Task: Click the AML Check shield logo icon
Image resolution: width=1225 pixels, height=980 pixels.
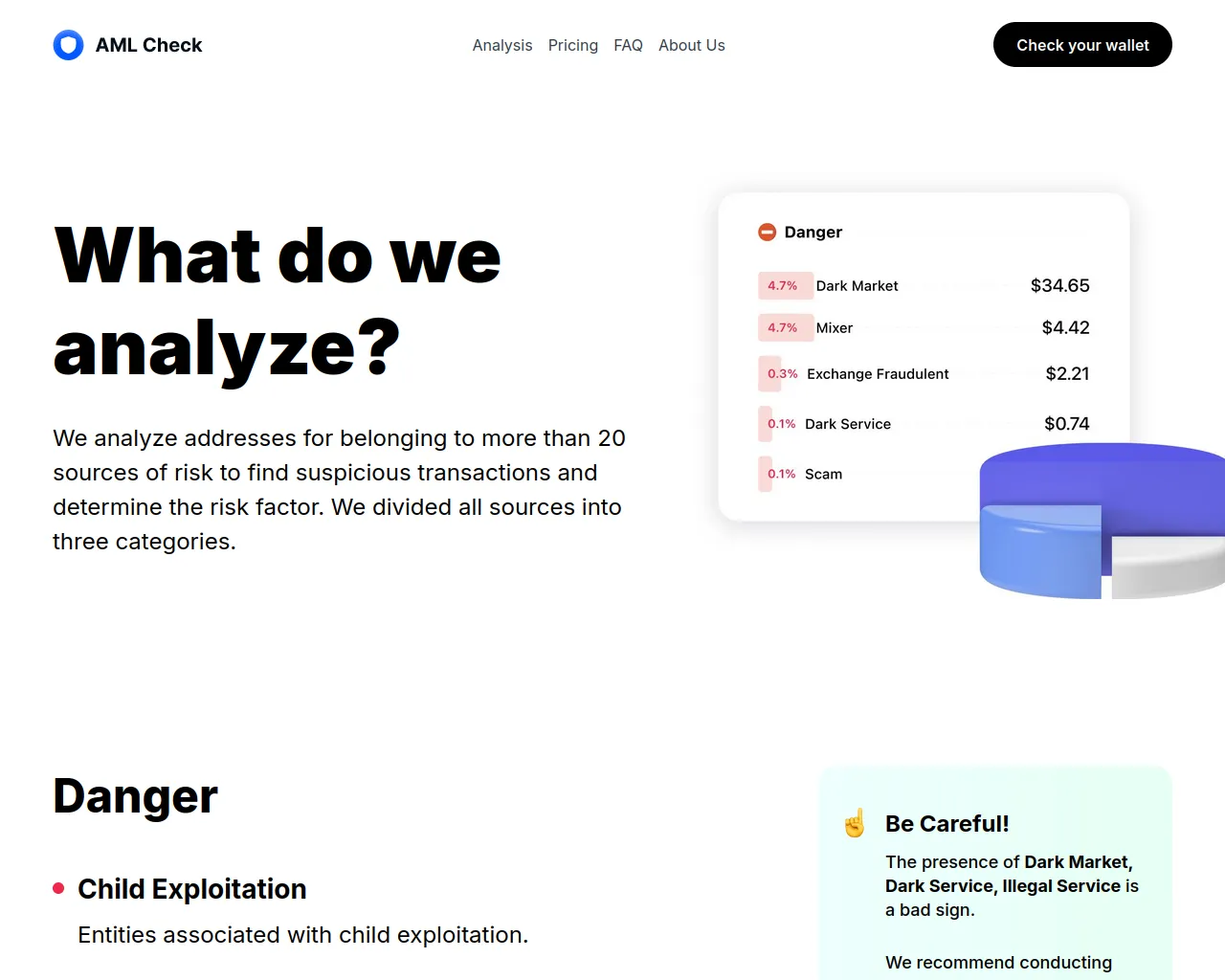Action: (68, 45)
